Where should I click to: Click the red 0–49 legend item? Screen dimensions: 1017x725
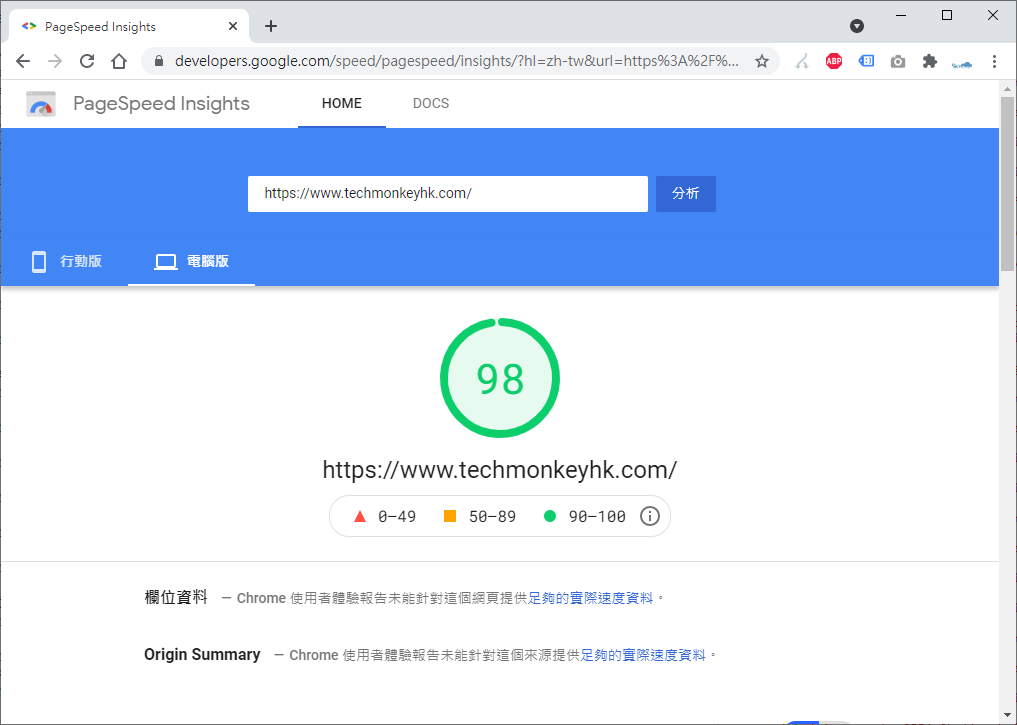385,516
